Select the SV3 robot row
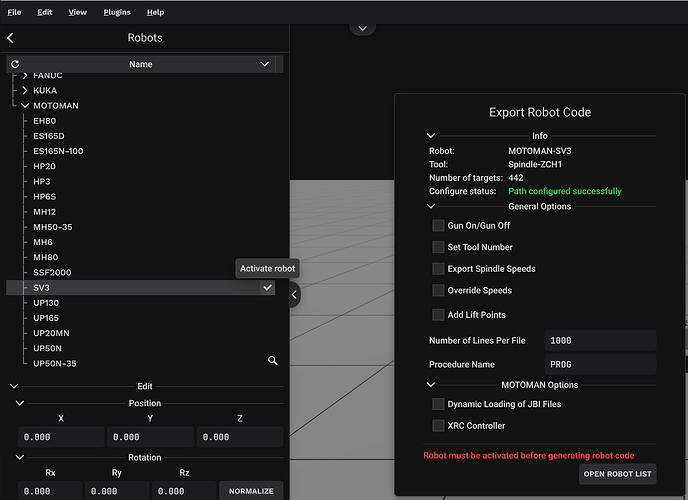688x500 pixels. tap(140, 288)
